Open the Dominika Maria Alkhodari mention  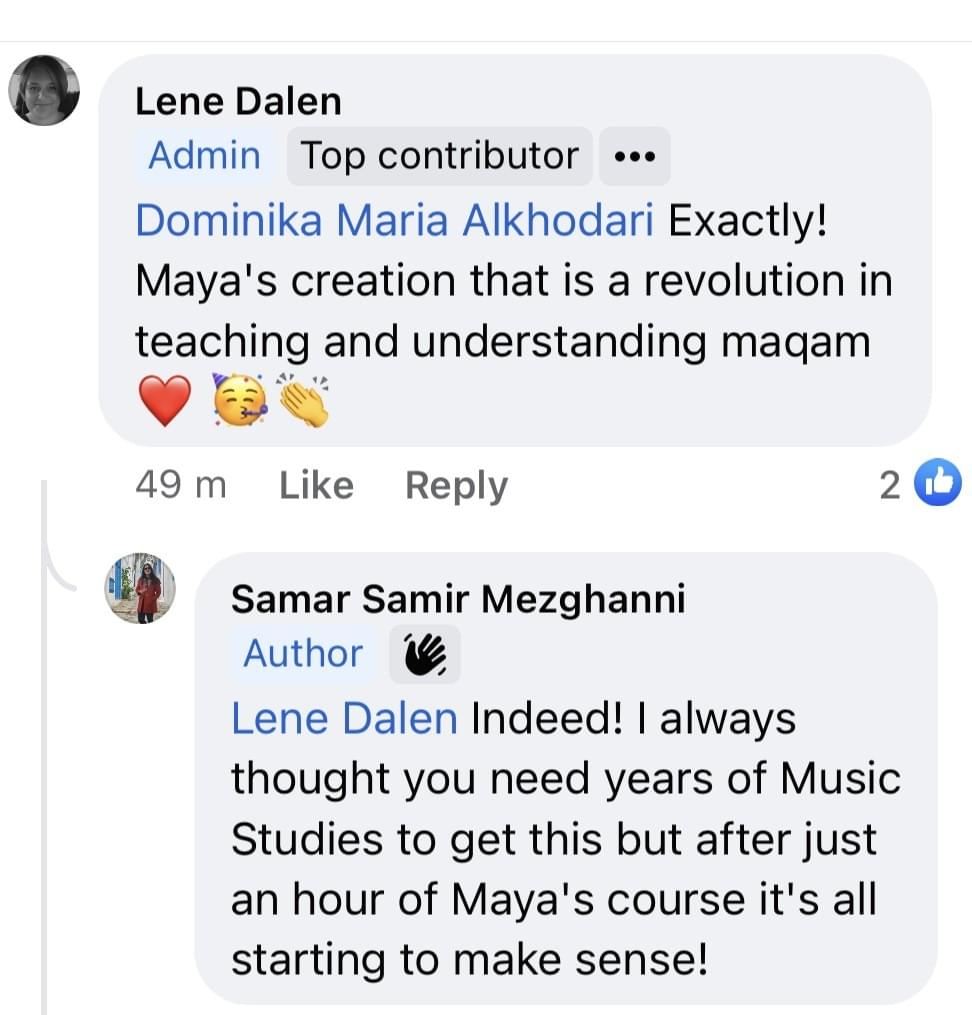click(395, 221)
